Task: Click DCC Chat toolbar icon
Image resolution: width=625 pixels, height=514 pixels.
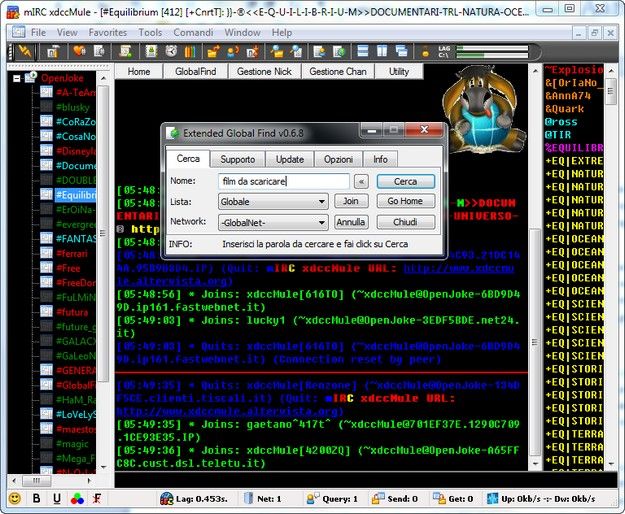Action: click(233, 51)
